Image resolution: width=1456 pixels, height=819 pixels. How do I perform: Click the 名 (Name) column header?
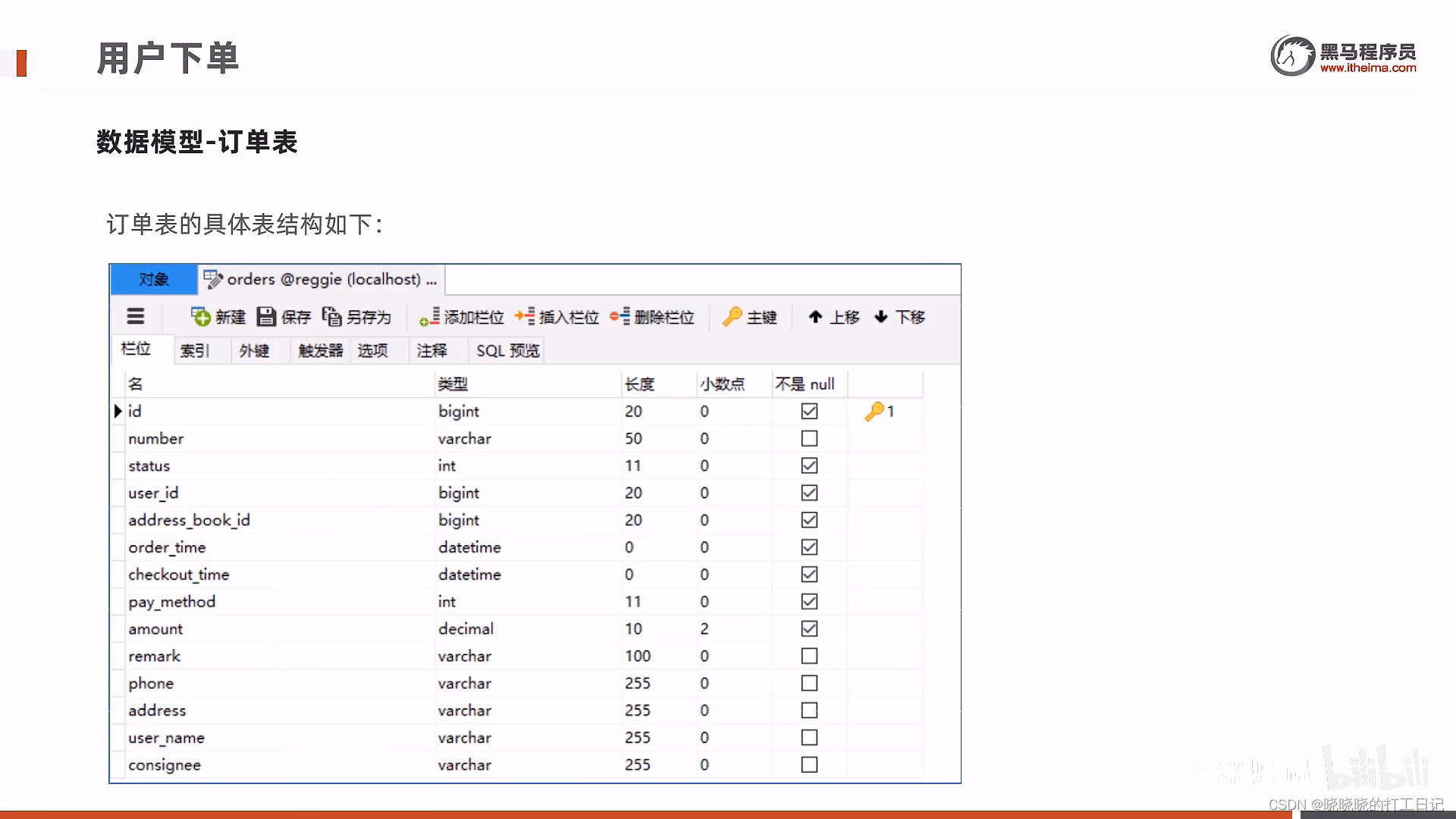pyautogui.click(x=280, y=384)
